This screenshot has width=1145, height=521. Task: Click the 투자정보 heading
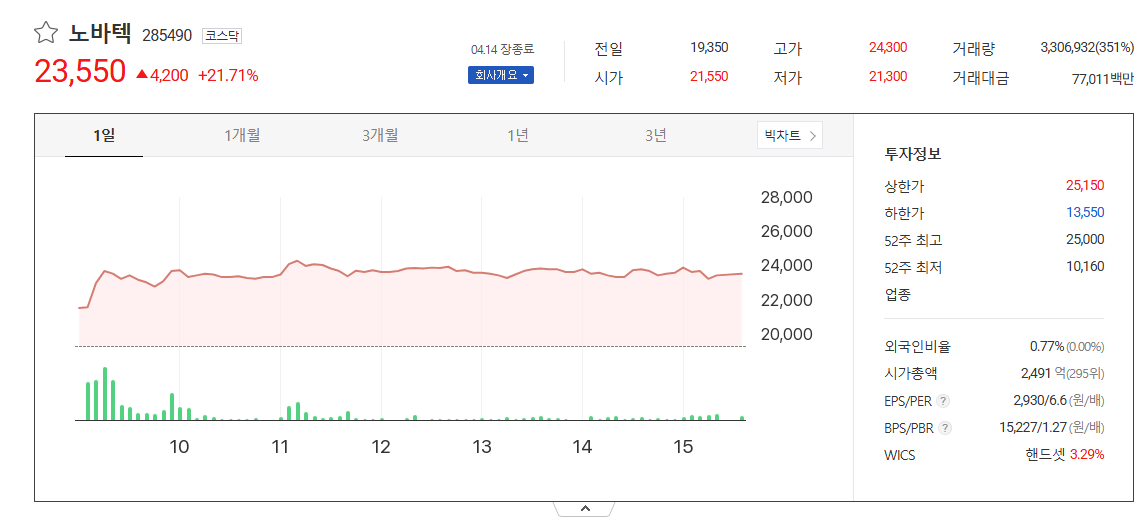pos(912,154)
